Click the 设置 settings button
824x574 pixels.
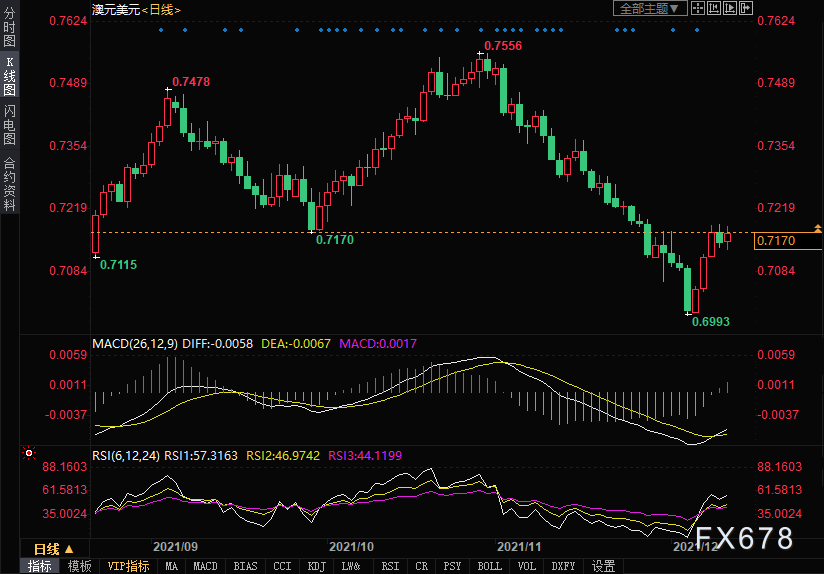click(603, 566)
